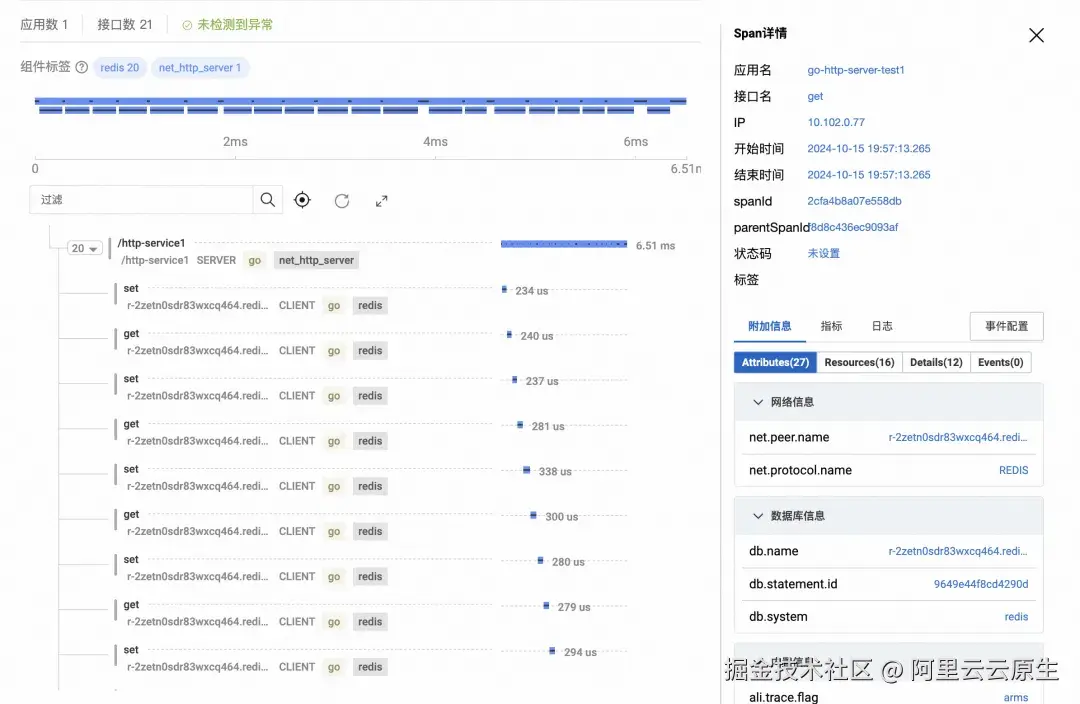The image size is (1080, 704).
Task: Click the redis chip on the first set span
Action: [370, 305]
